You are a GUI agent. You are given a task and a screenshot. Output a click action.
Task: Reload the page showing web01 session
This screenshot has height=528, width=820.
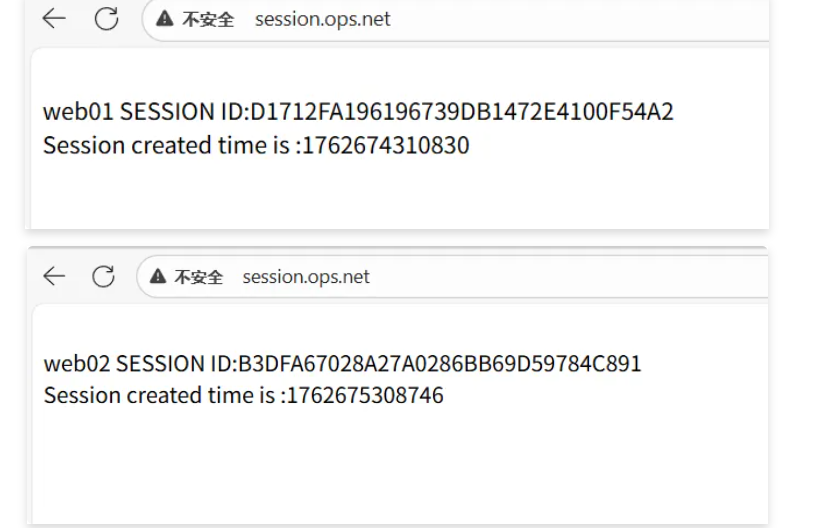106,18
